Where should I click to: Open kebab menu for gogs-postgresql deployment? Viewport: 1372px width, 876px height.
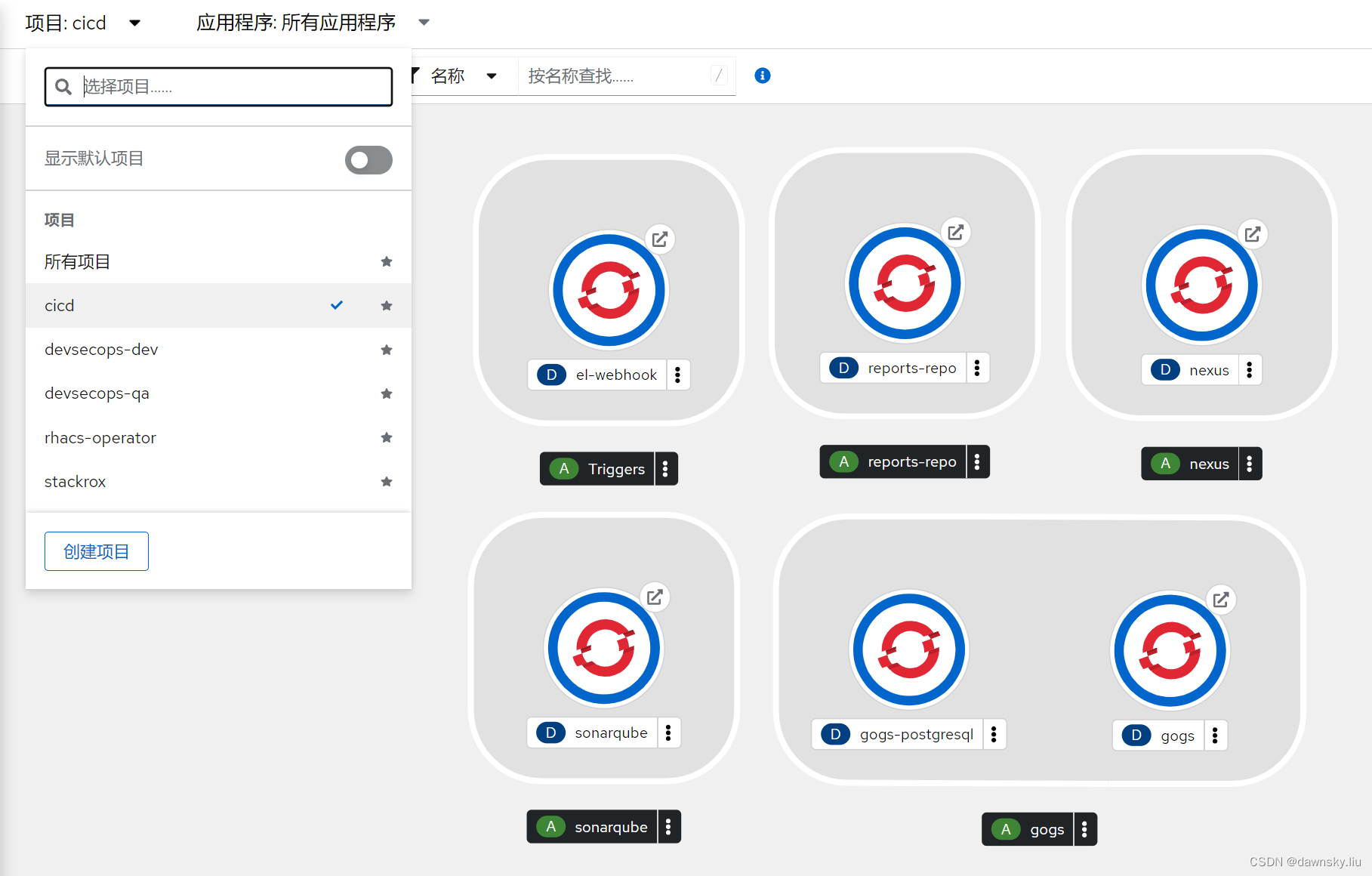994,734
